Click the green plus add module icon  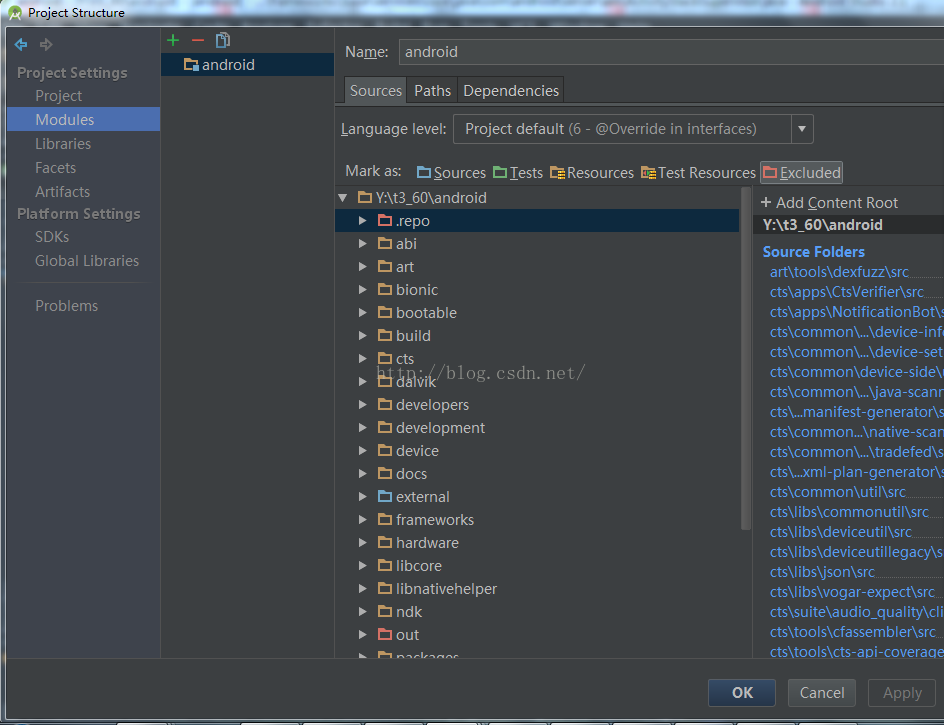coord(173,40)
